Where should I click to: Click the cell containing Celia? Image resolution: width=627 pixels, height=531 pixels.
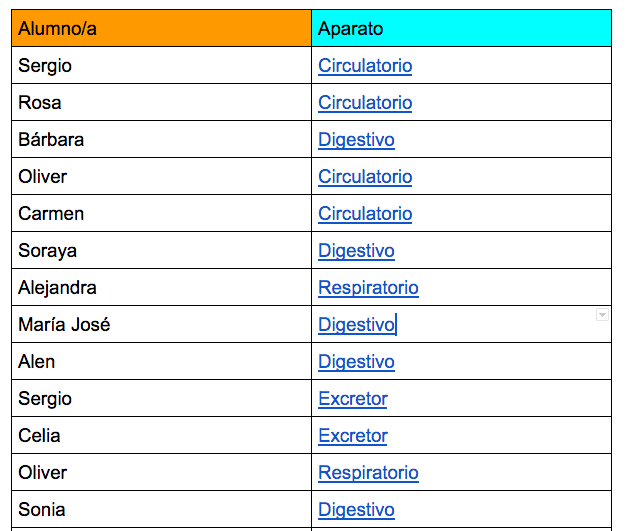(x=161, y=436)
